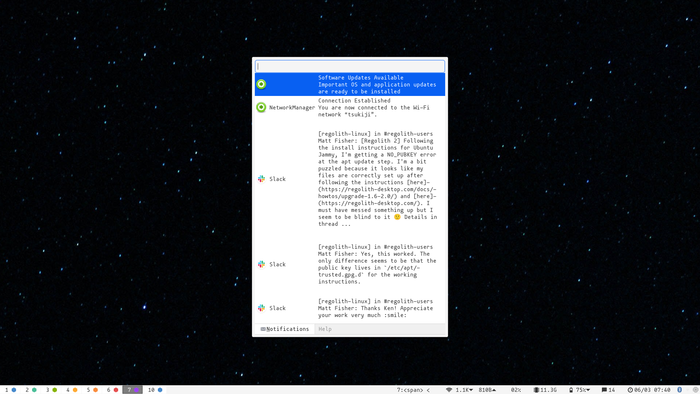Click the Wi-Fi download speed indicator

click(x=459, y=390)
